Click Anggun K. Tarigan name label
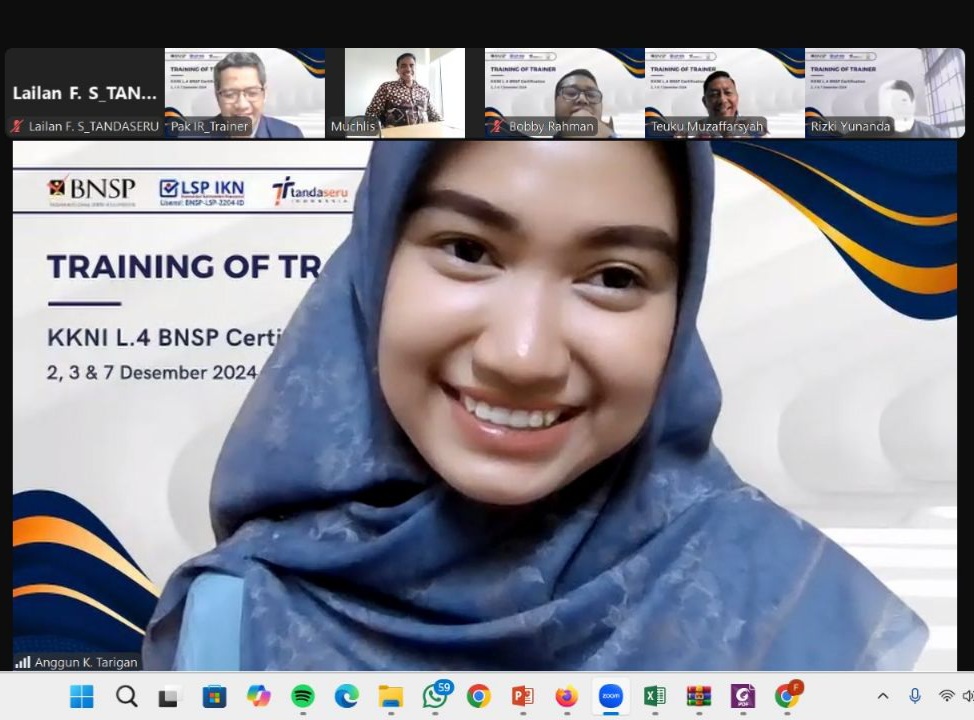This screenshot has height=720, width=974. 86,662
